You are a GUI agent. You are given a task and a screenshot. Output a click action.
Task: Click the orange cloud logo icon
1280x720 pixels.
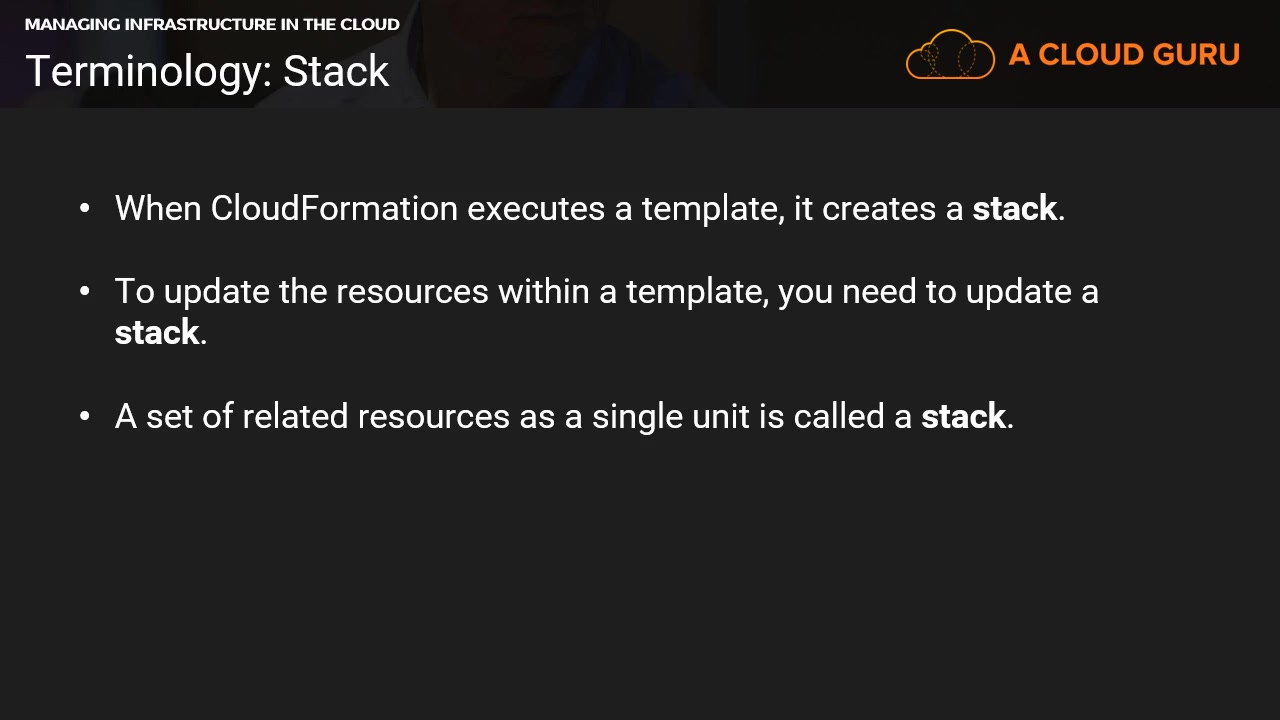(950, 54)
